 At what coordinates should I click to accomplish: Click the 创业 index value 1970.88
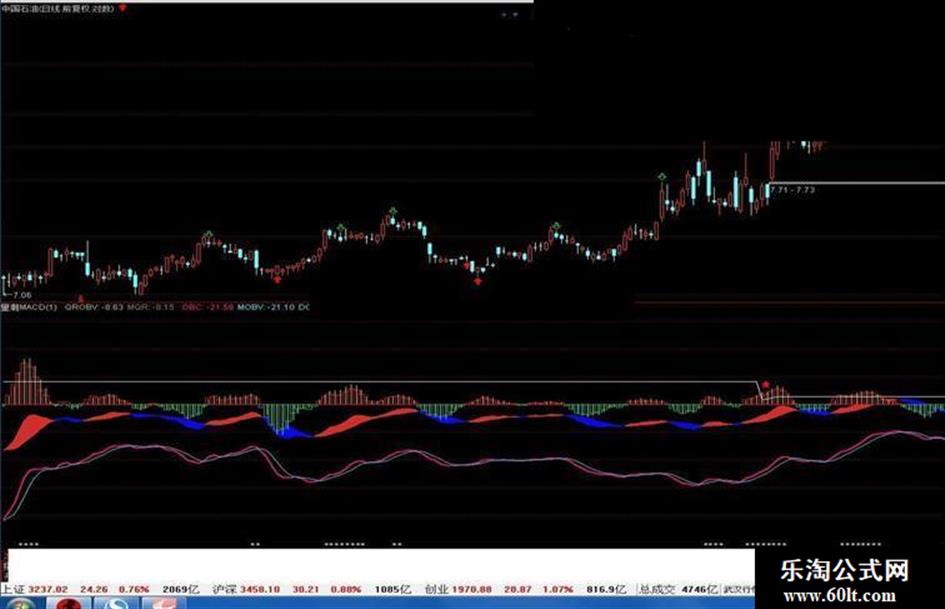pos(472,589)
